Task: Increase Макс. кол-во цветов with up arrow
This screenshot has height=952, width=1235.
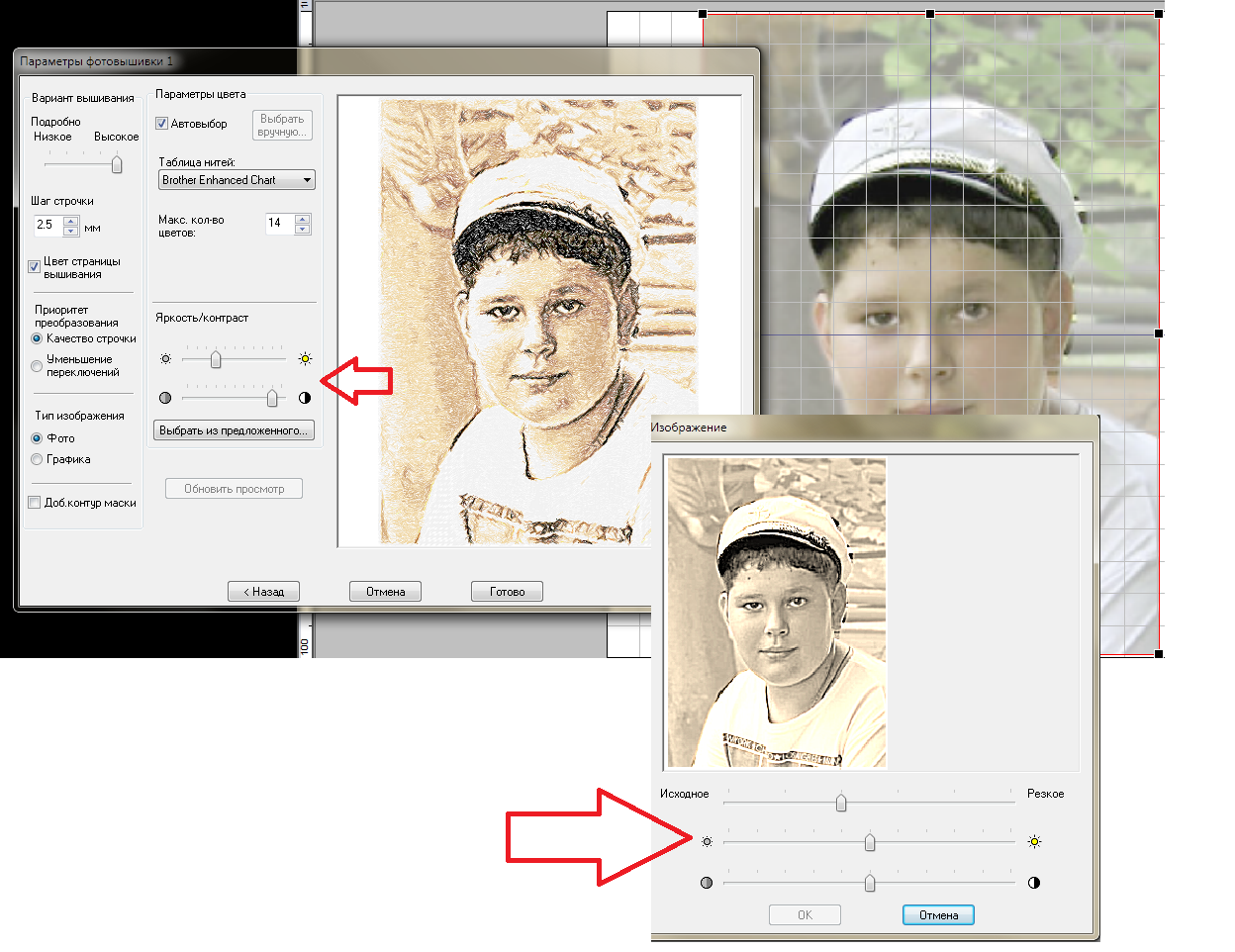Action: click(303, 219)
